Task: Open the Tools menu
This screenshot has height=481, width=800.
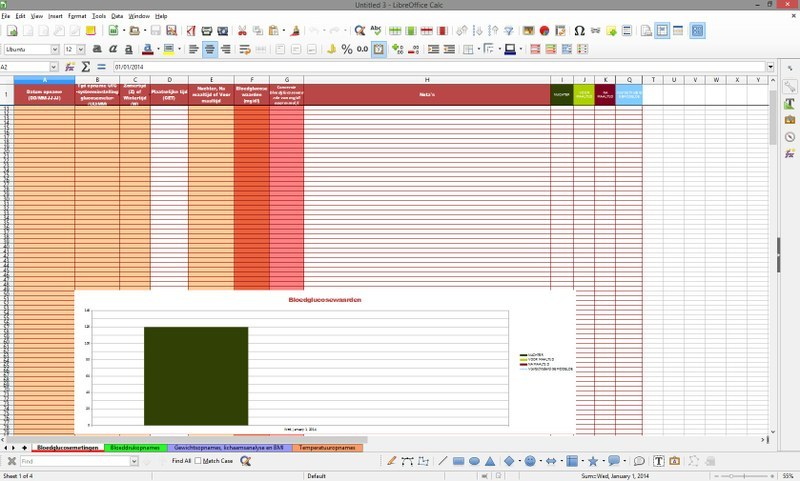Action: click(x=99, y=16)
